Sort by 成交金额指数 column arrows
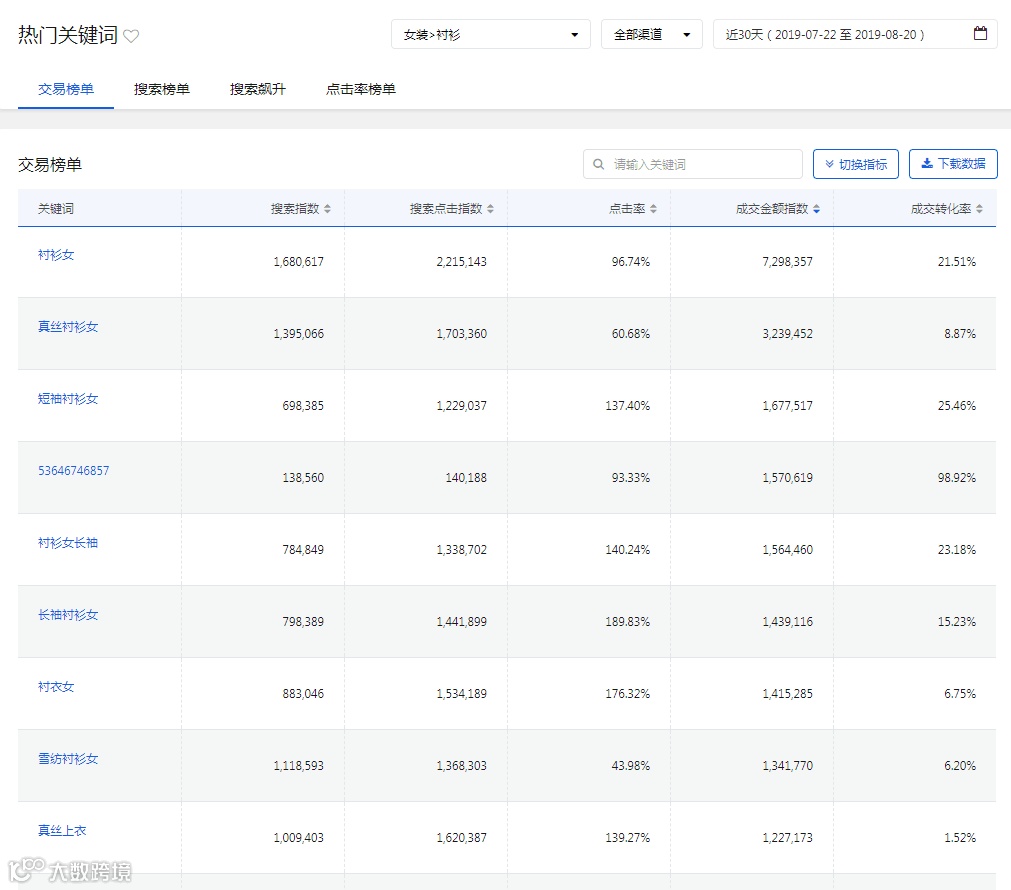The height and width of the screenshot is (890, 1011). point(817,209)
